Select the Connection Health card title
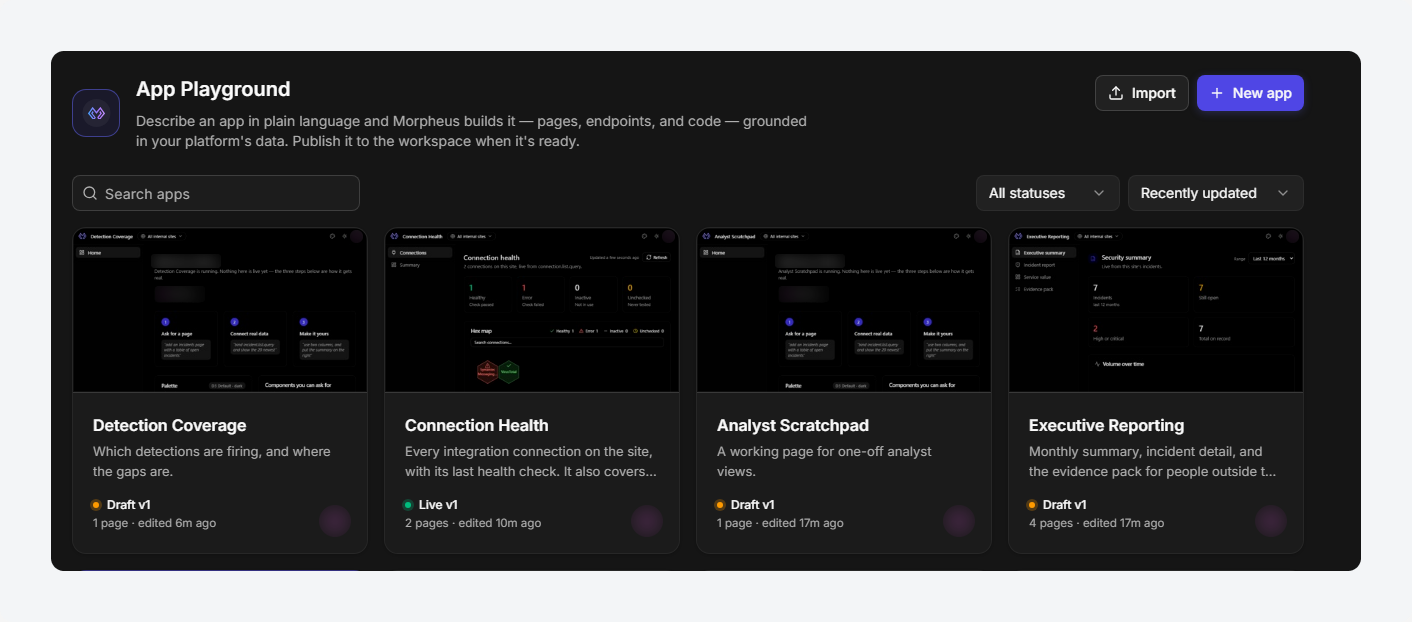Screen dimensions: 1412x622 pyautogui.click(x=477, y=425)
